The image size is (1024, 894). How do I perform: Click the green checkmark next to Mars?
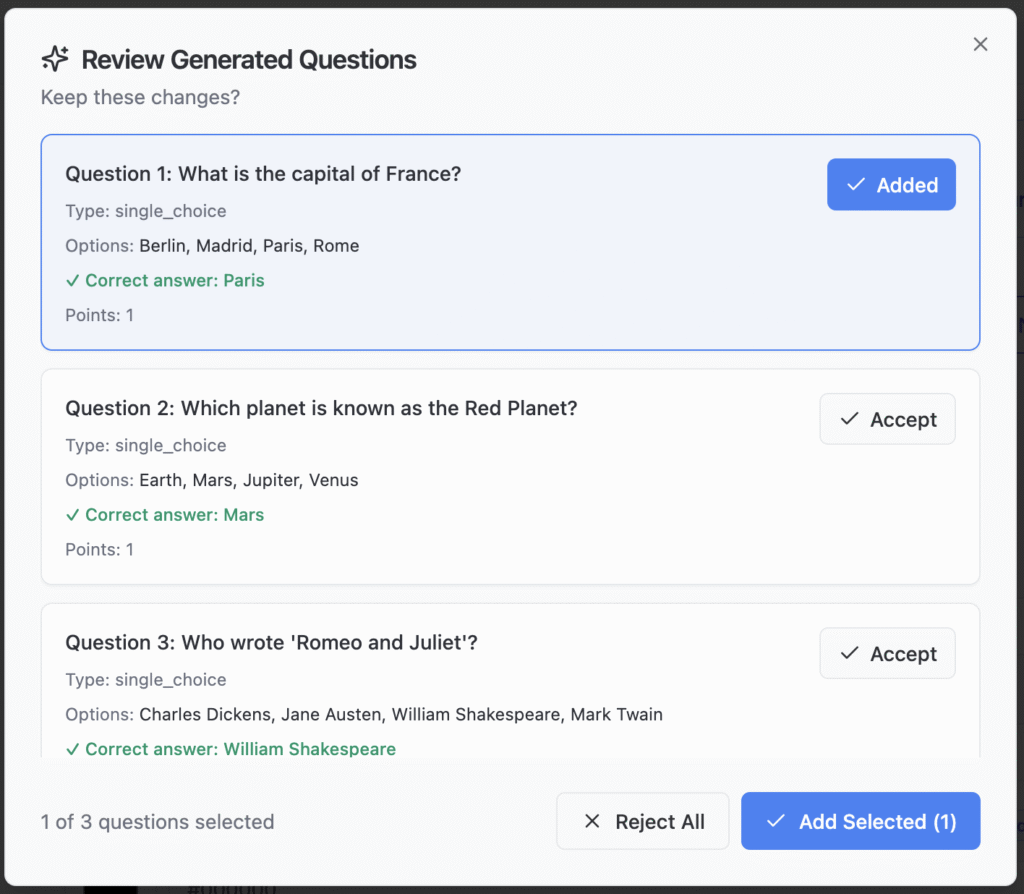pos(72,515)
